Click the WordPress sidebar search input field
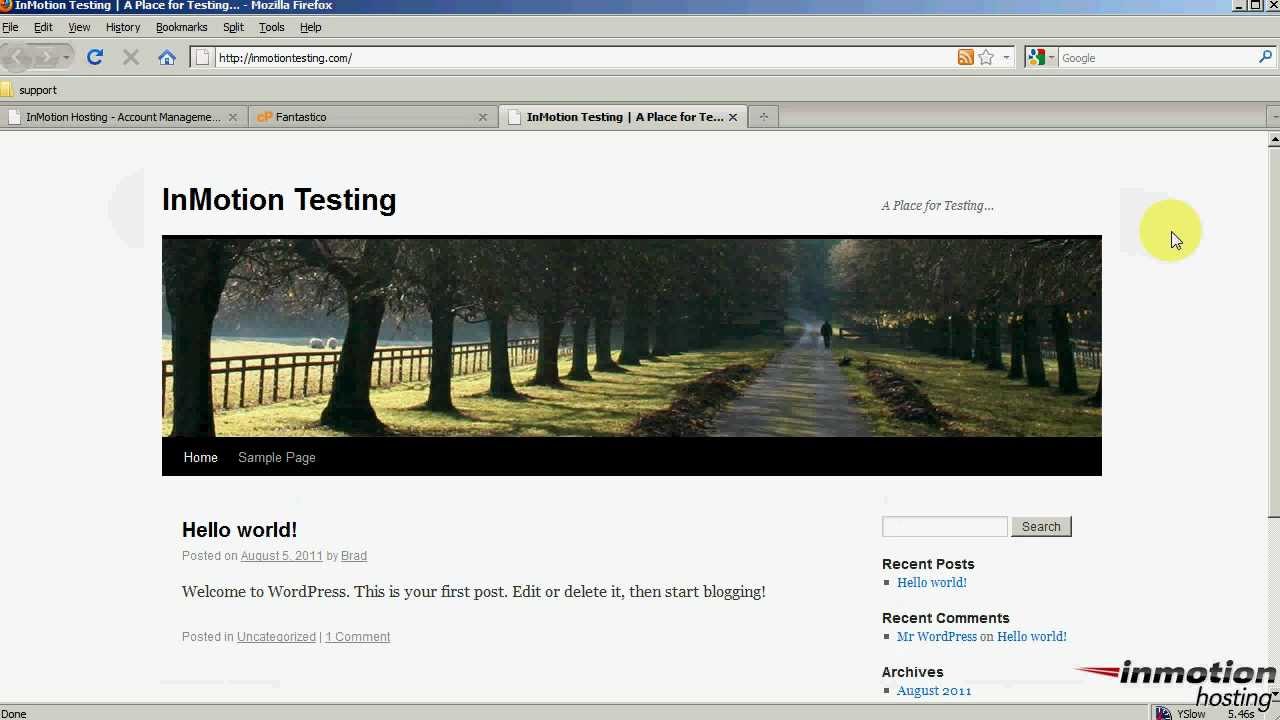This screenshot has width=1280, height=720. pos(945,526)
